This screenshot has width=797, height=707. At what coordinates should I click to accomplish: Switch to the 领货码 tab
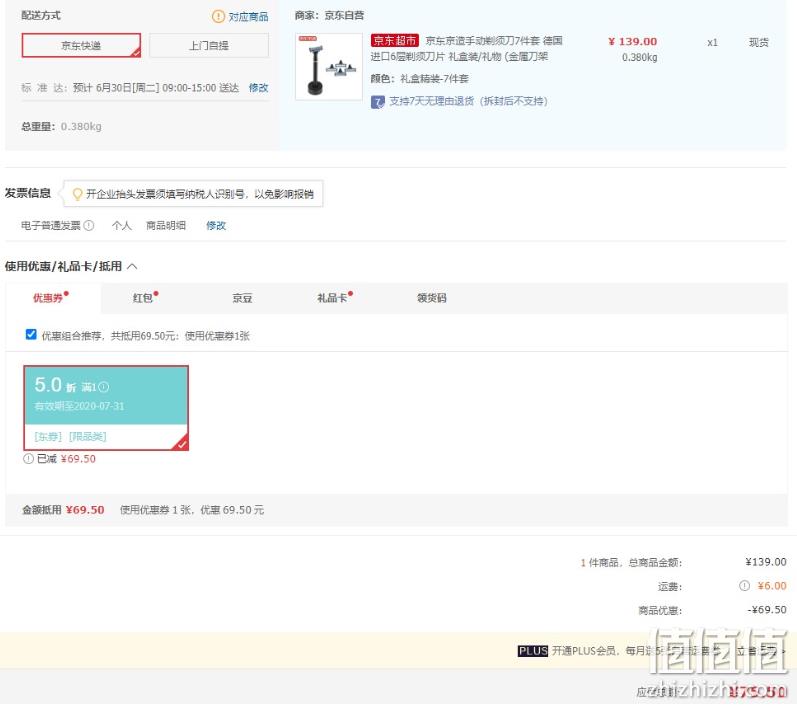pyautogui.click(x=432, y=298)
